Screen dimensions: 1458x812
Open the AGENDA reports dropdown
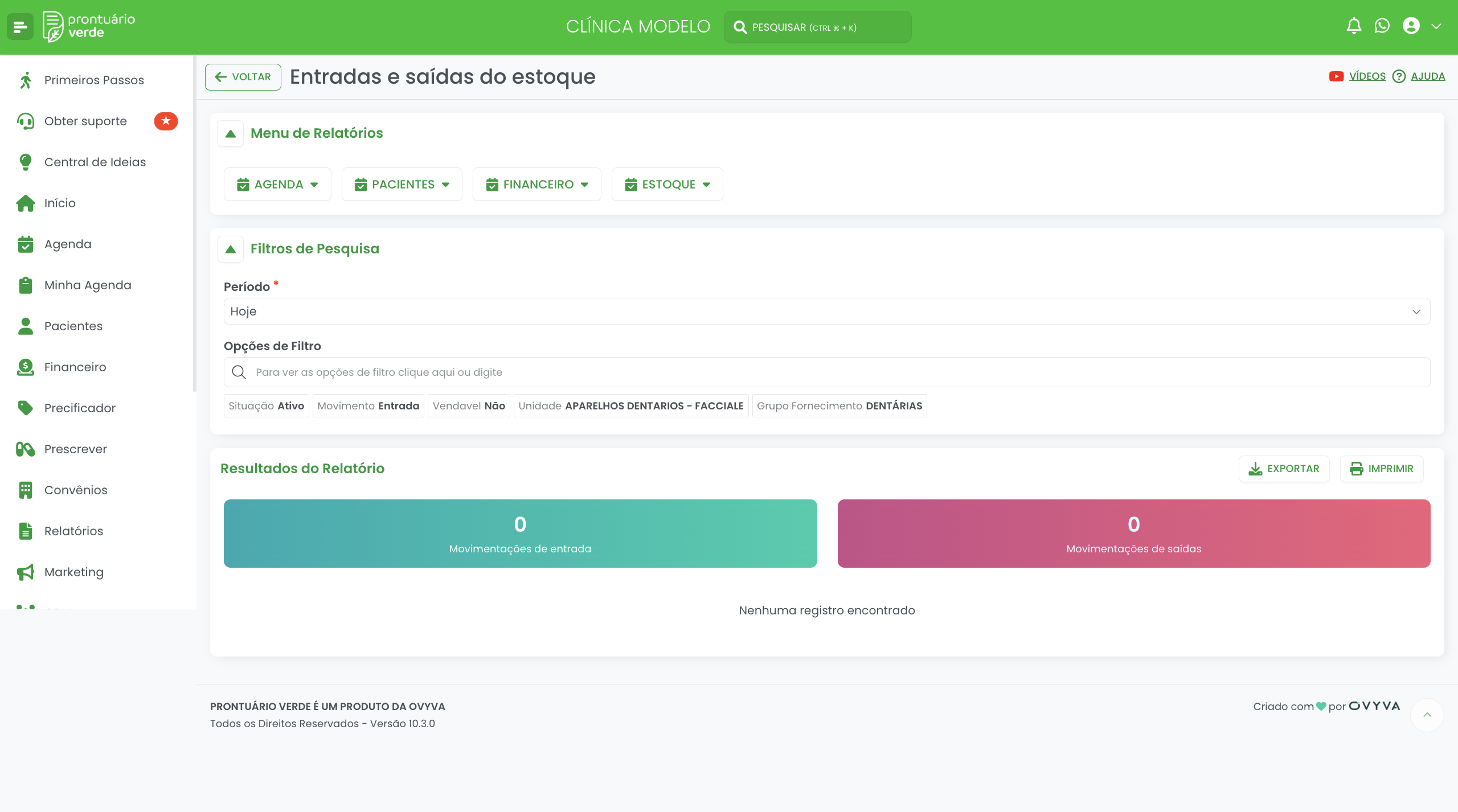(277, 184)
